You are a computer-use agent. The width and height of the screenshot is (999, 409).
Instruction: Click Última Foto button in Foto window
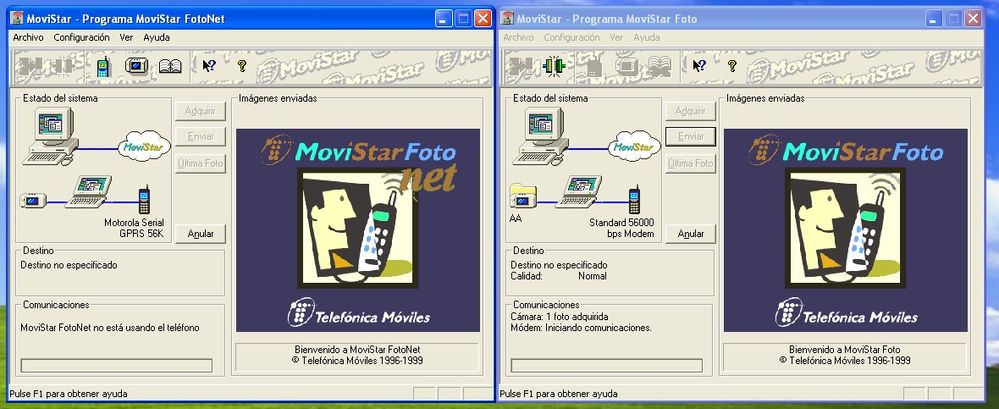pyautogui.click(x=691, y=163)
